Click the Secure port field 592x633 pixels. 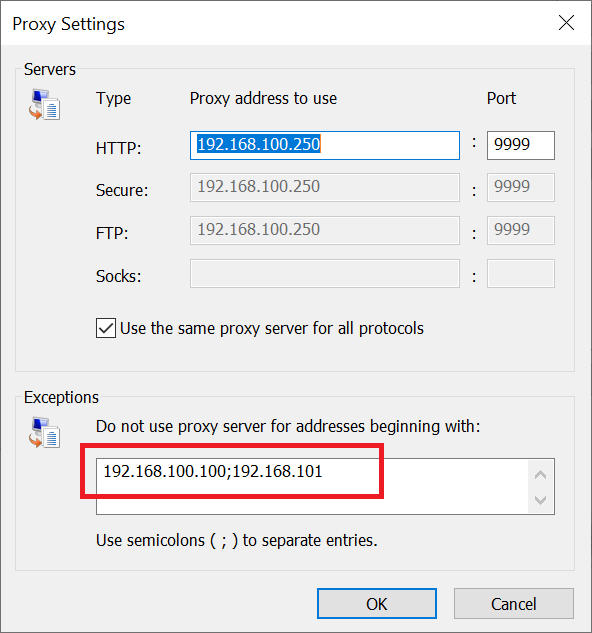click(521, 187)
